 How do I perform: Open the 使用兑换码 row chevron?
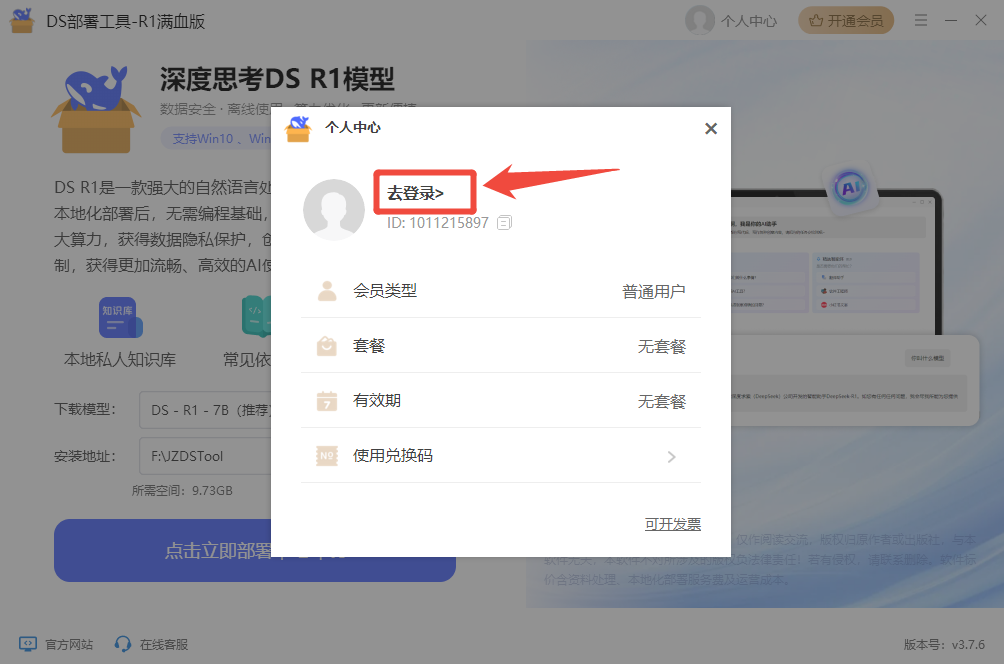click(671, 457)
